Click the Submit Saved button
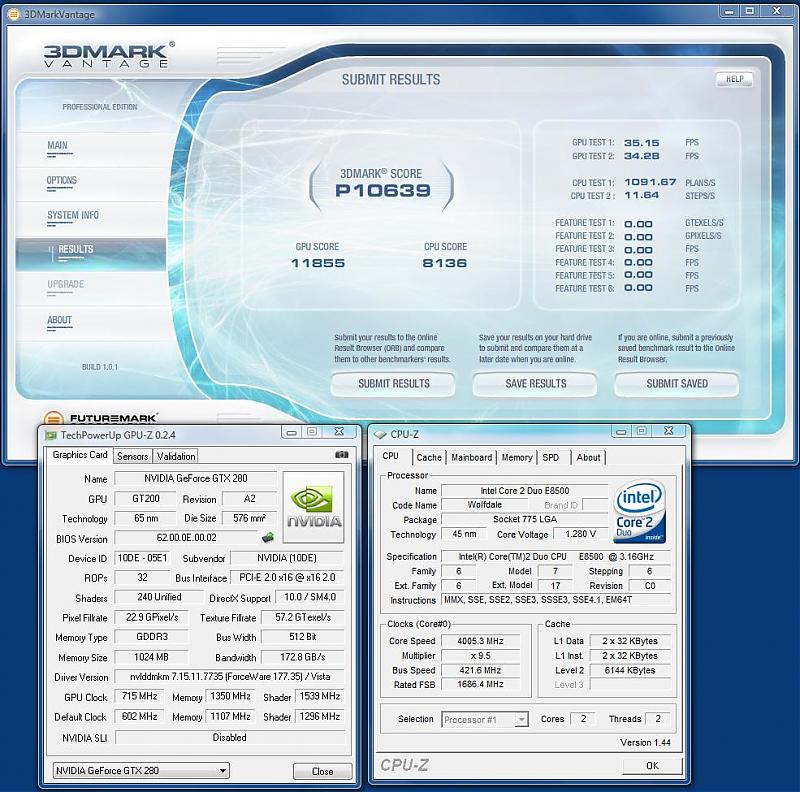This screenshot has width=800, height=792. (x=677, y=384)
